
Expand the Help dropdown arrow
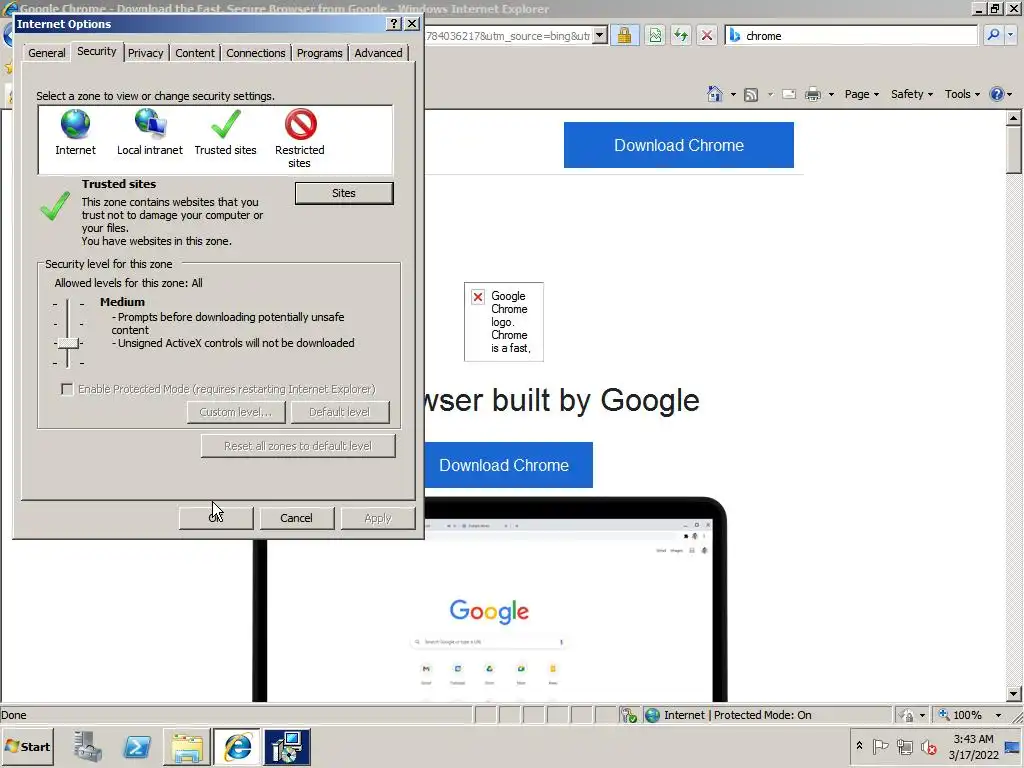coord(1010,95)
